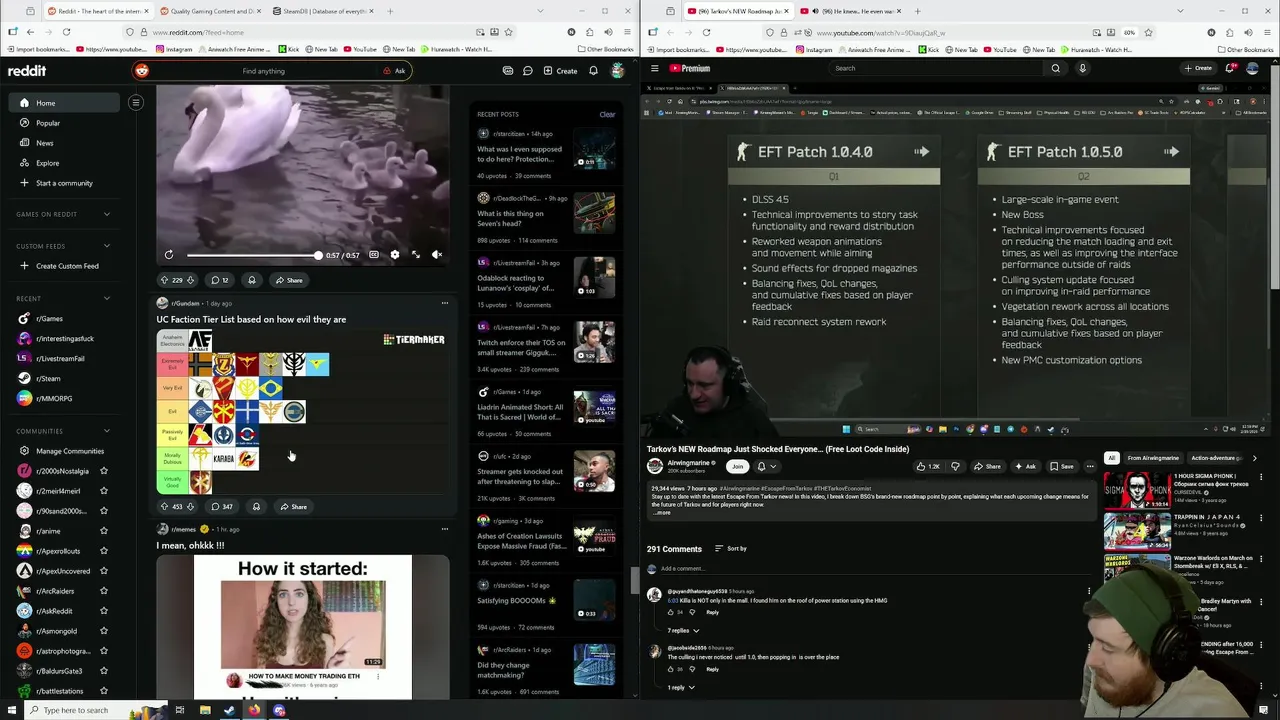Share the UC Faction Tier List post

point(293,507)
